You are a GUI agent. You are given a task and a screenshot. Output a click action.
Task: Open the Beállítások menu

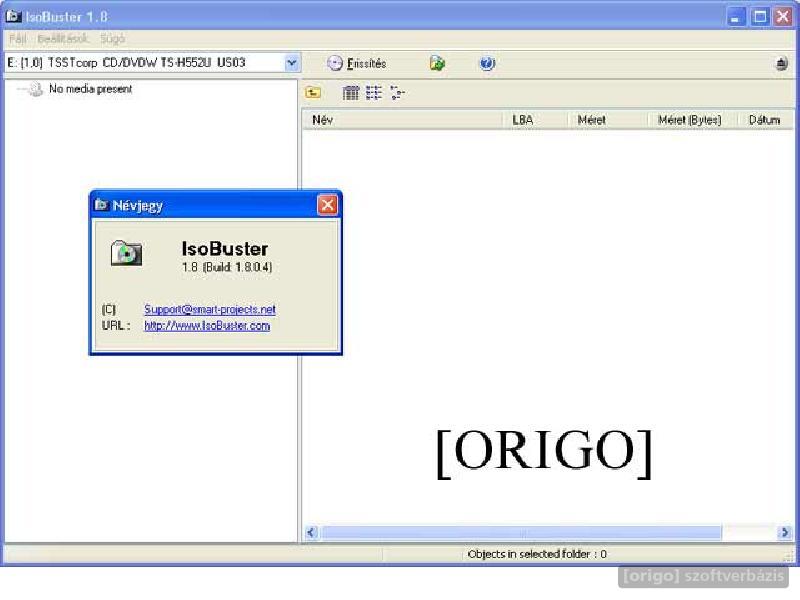point(63,38)
